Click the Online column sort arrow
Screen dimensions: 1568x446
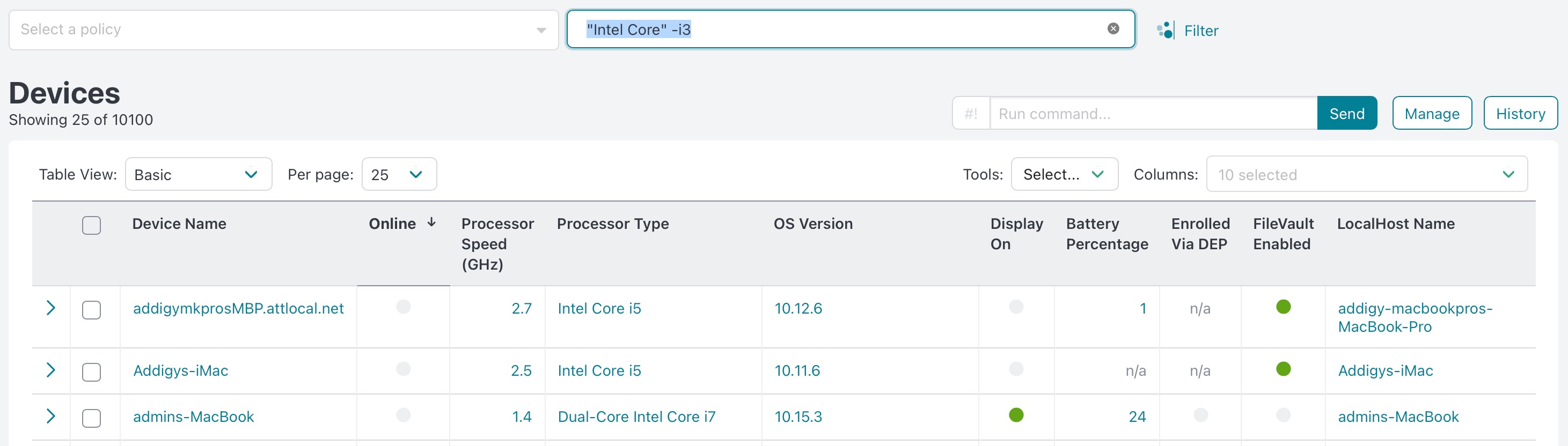431,222
